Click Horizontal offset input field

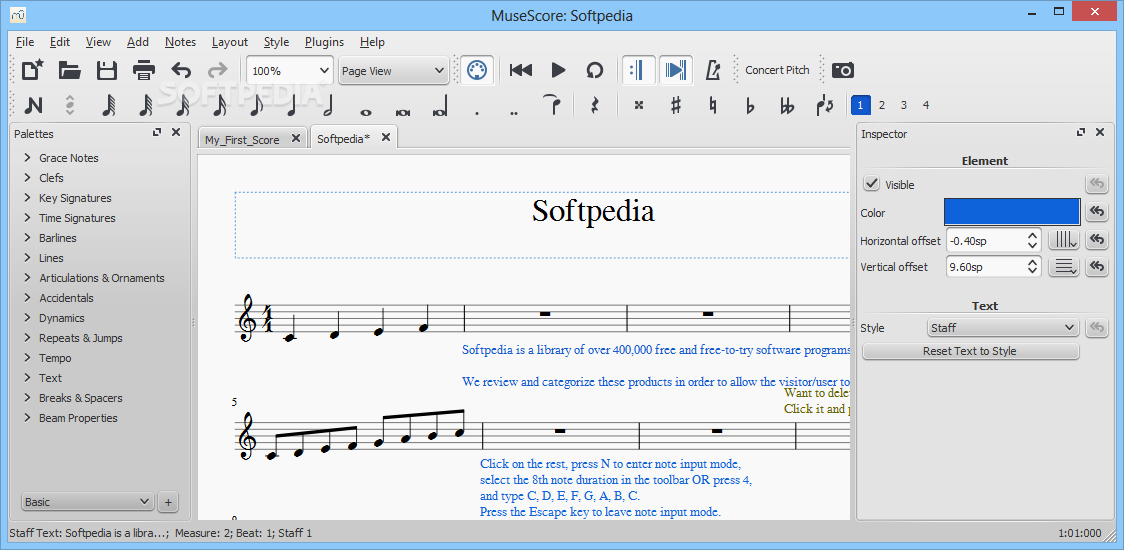tap(994, 240)
